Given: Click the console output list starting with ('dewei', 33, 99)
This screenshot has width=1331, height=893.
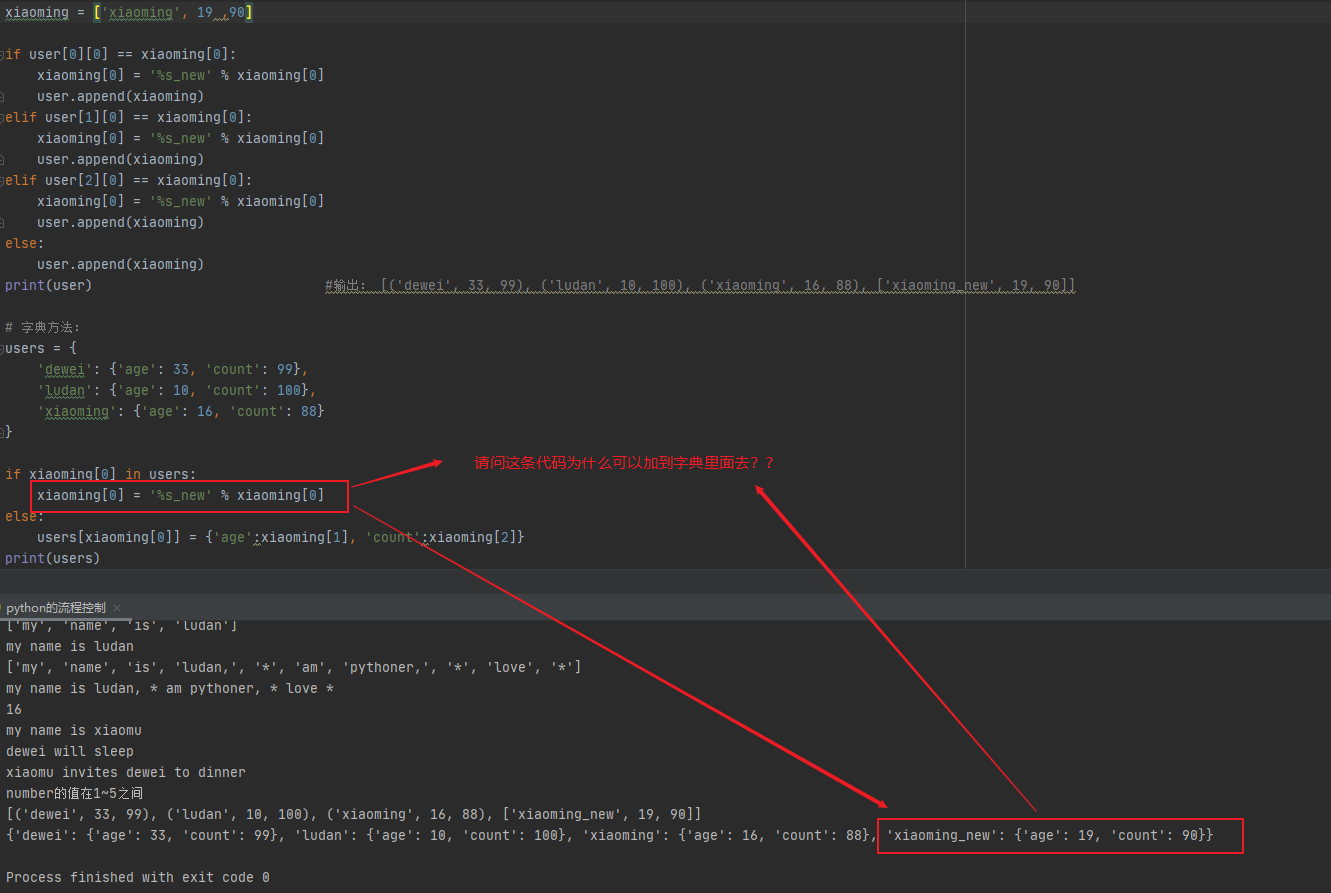Looking at the screenshot, I should click(x=354, y=814).
